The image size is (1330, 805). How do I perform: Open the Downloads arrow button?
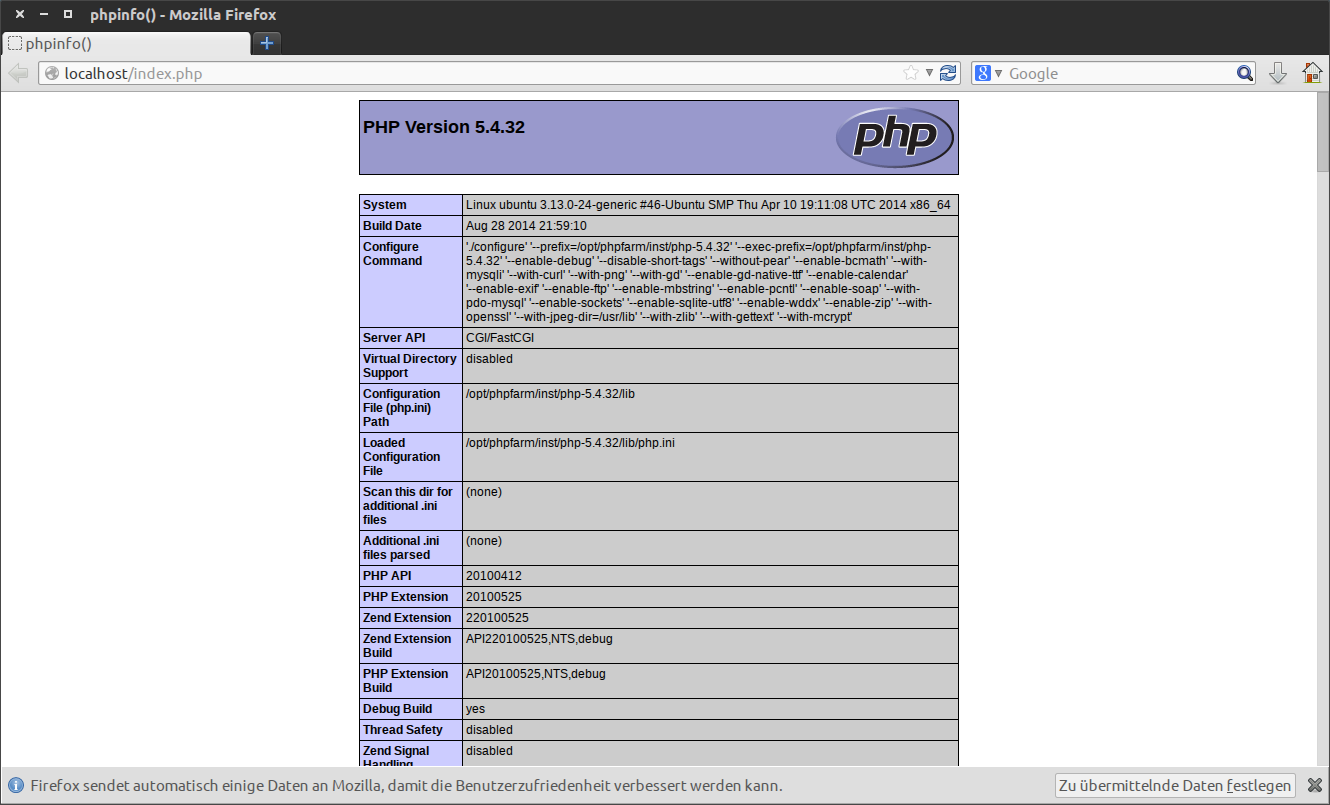coord(1277,73)
